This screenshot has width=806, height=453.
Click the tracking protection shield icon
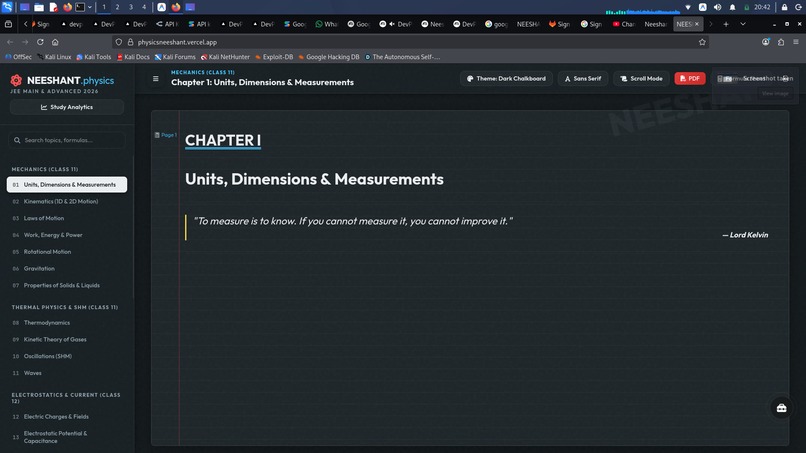119,42
